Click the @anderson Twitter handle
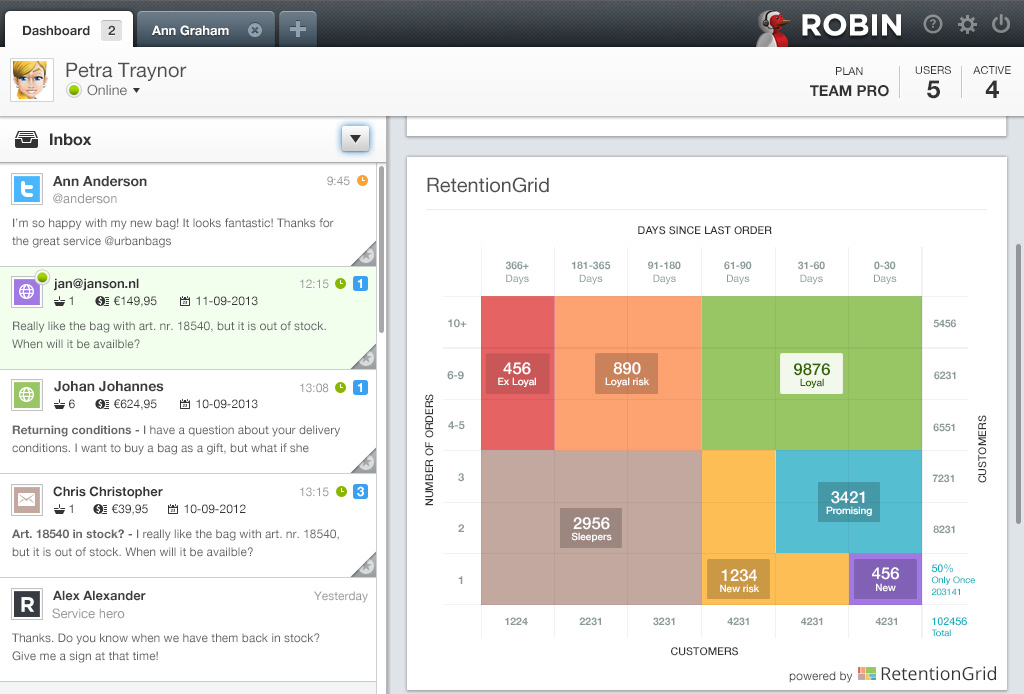Image resolution: width=1024 pixels, height=694 pixels. coord(85,198)
